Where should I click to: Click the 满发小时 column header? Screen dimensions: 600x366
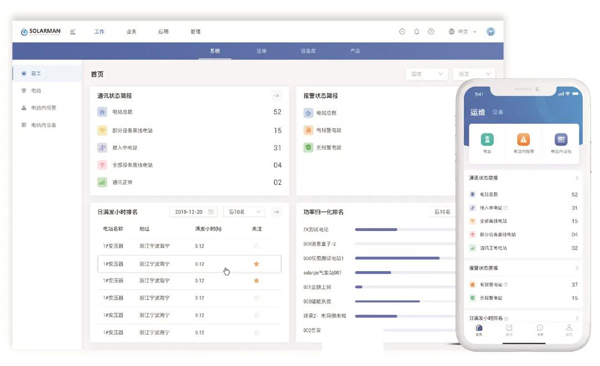pyautogui.click(x=208, y=229)
